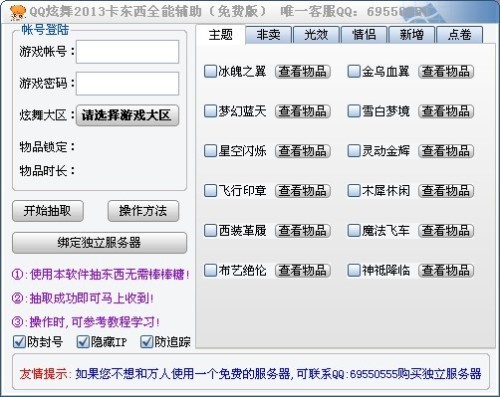The width and height of the screenshot is (500, 397).
Task: View item for 星空闪烁
Action: click(x=303, y=151)
